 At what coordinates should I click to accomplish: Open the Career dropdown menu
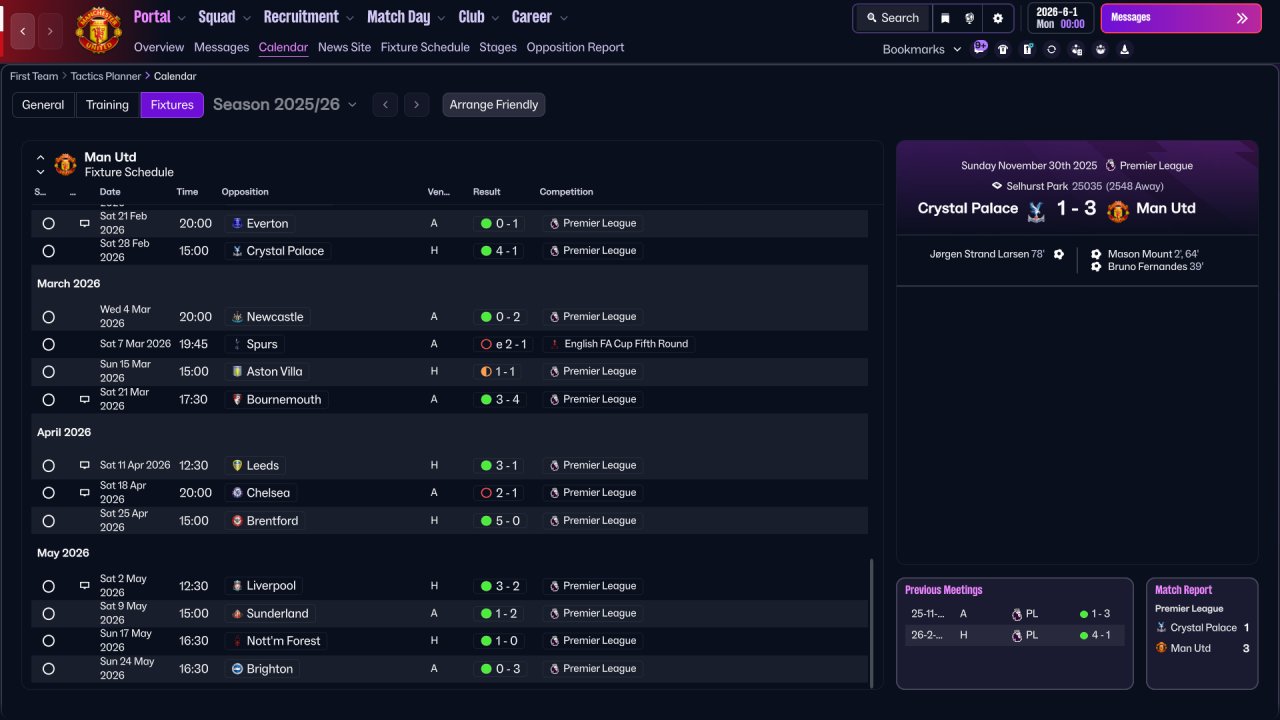pos(540,17)
